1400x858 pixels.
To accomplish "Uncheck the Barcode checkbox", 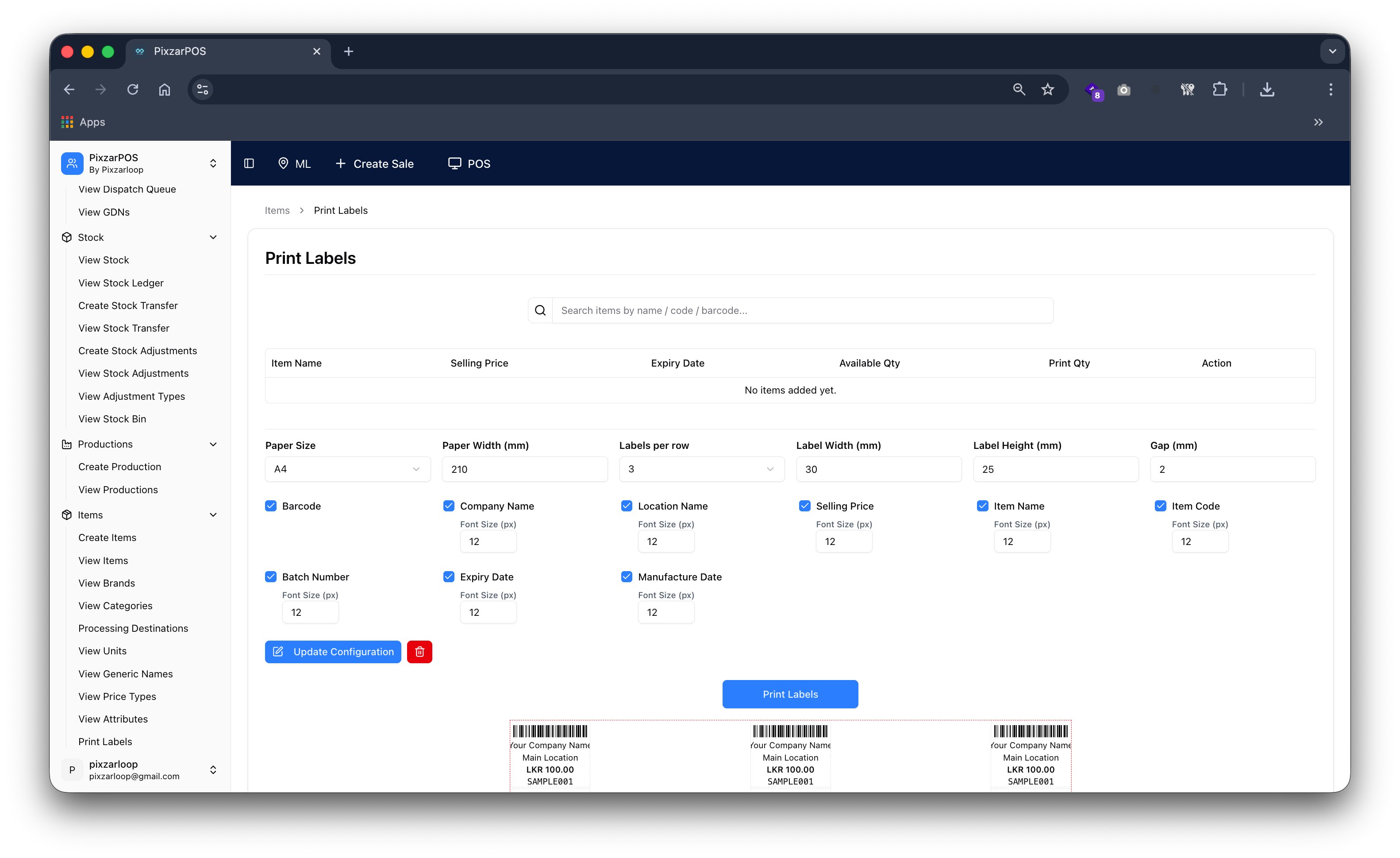I will 271,506.
